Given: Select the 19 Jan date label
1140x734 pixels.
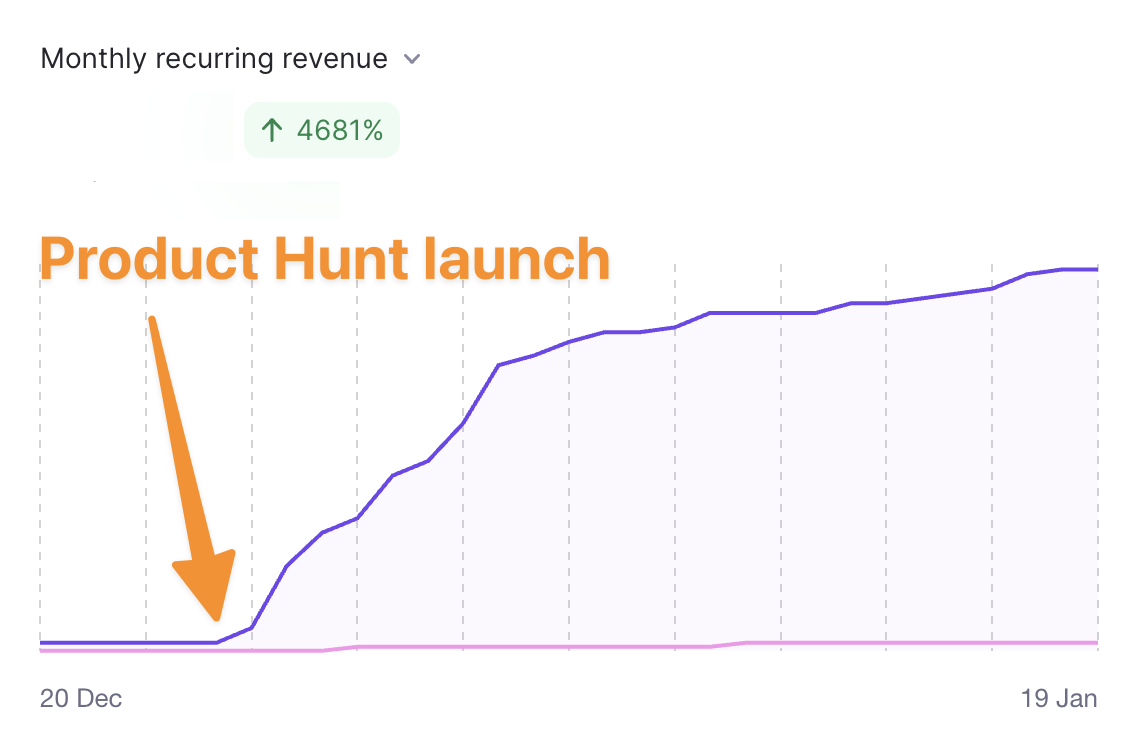Looking at the screenshot, I should pyautogui.click(x=1059, y=699).
